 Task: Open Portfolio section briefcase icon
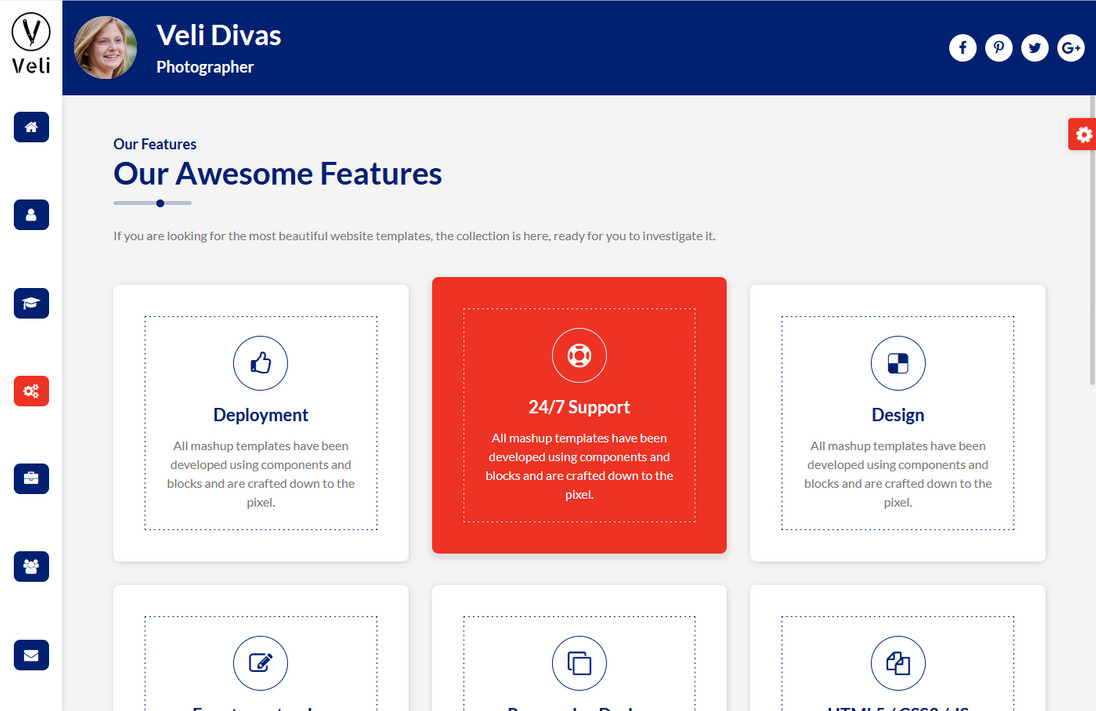coord(31,479)
